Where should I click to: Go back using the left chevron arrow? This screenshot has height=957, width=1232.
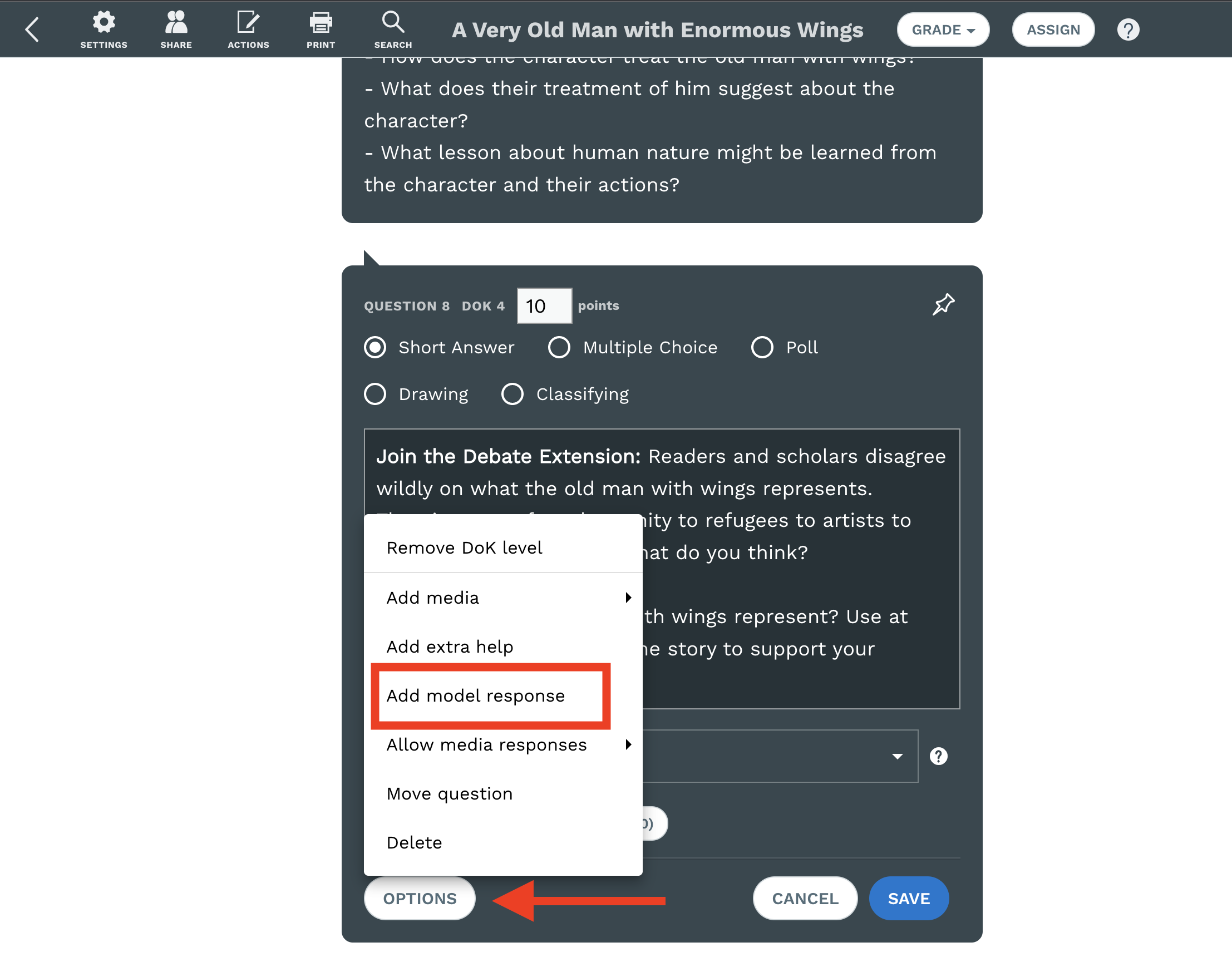(32, 29)
